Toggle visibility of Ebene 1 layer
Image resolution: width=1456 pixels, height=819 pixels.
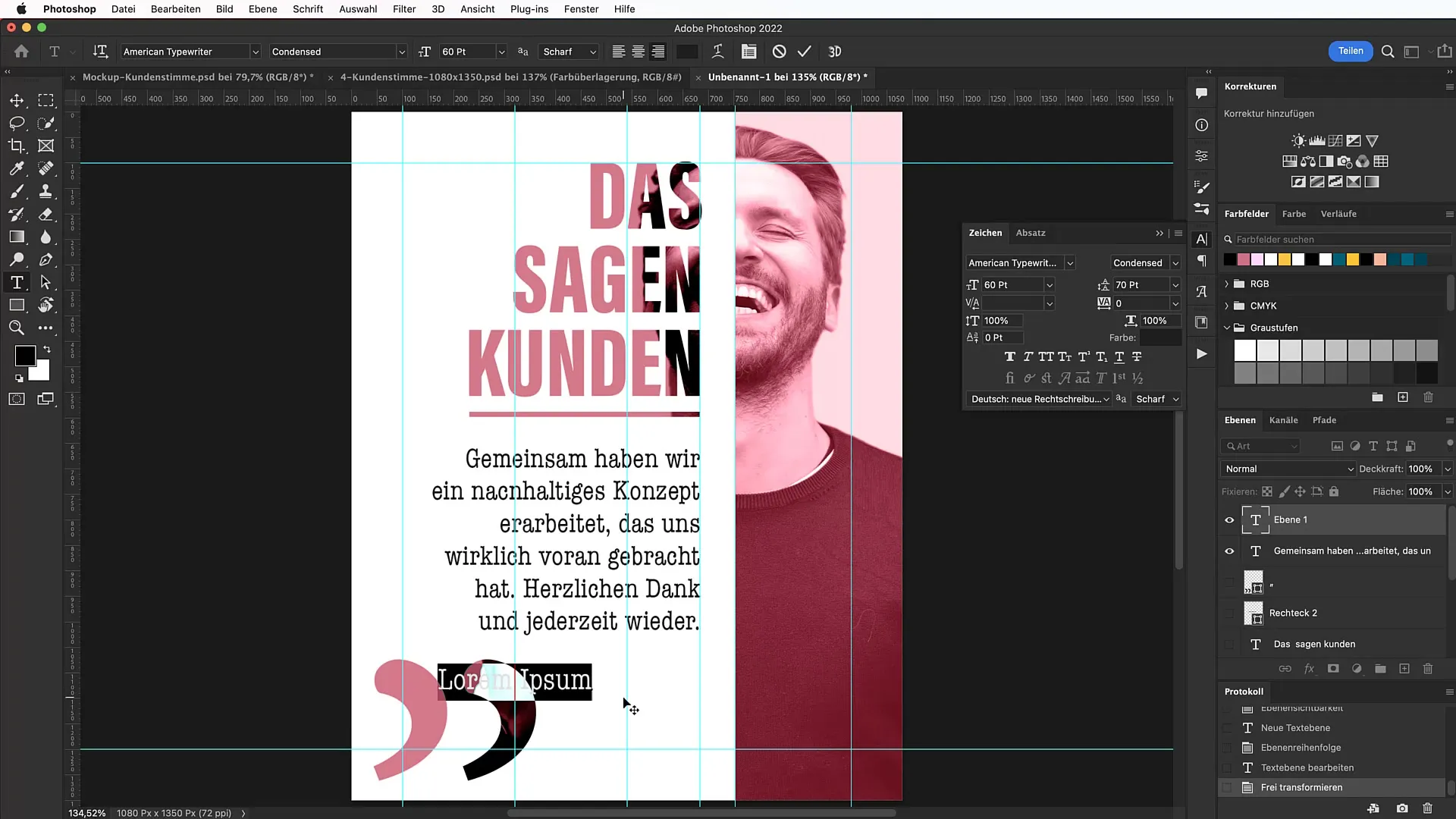click(x=1229, y=519)
